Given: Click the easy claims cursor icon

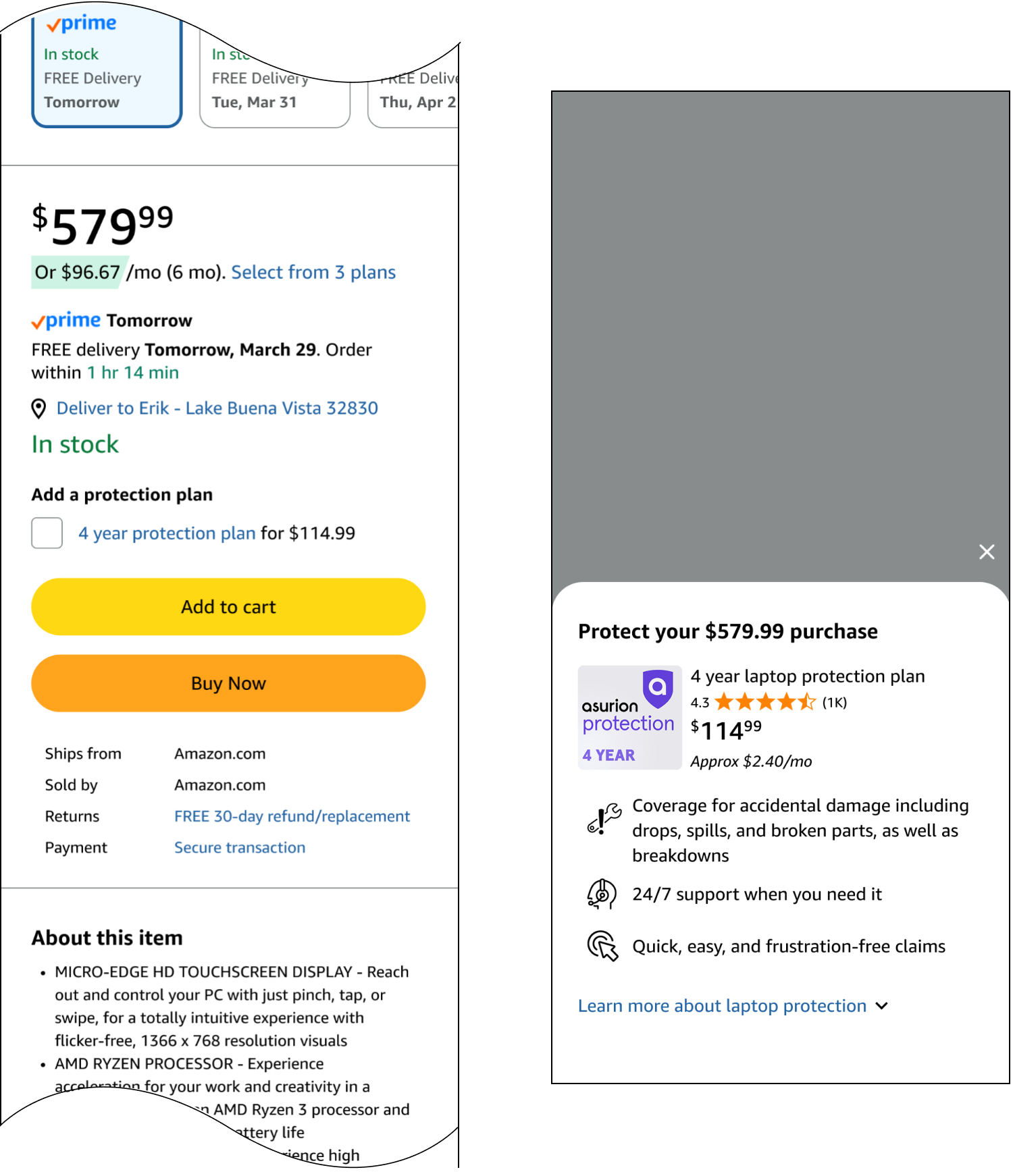Looking at the screenshot, I should pos(602,946).
